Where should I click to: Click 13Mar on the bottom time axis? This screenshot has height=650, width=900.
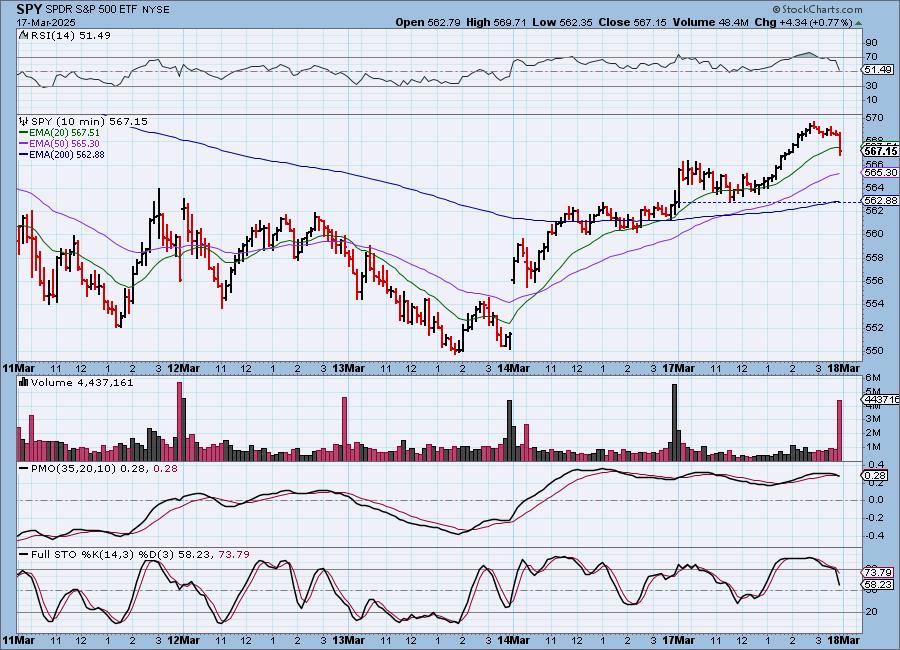[348, 640]
